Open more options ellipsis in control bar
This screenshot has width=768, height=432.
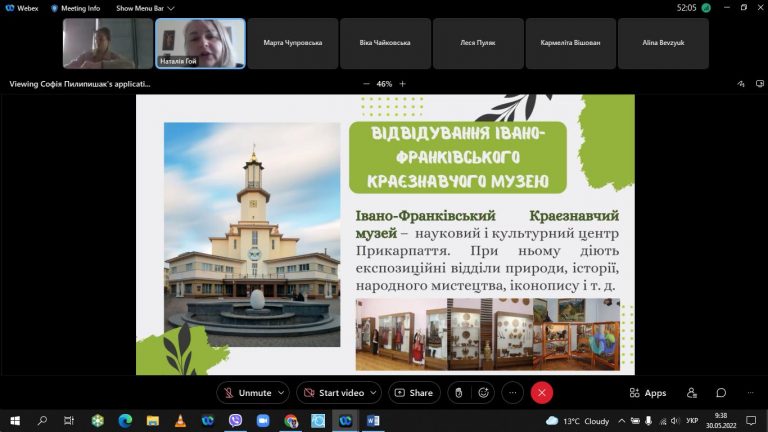click(513, 393)
